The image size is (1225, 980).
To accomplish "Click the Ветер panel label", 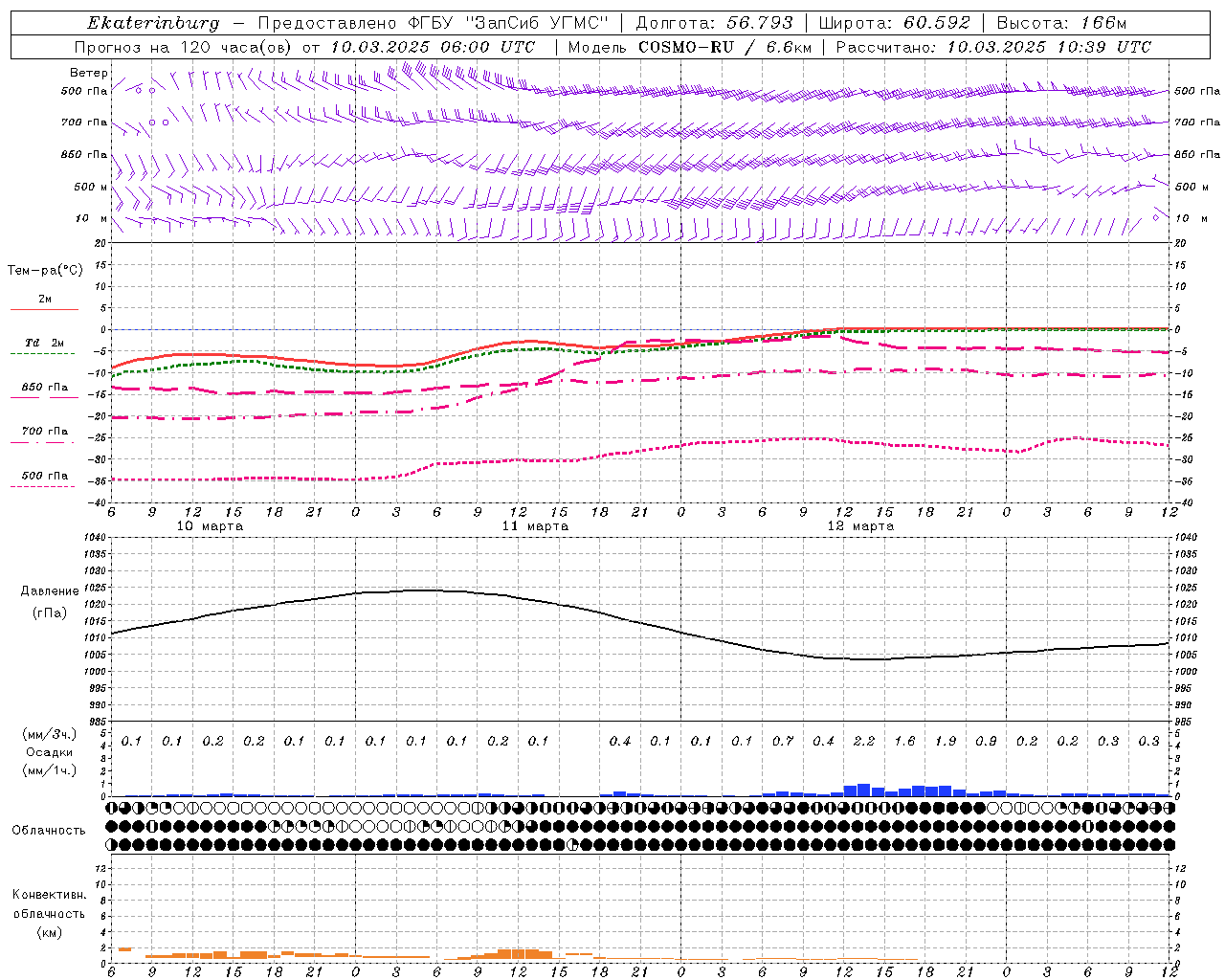I will (88, 73).
